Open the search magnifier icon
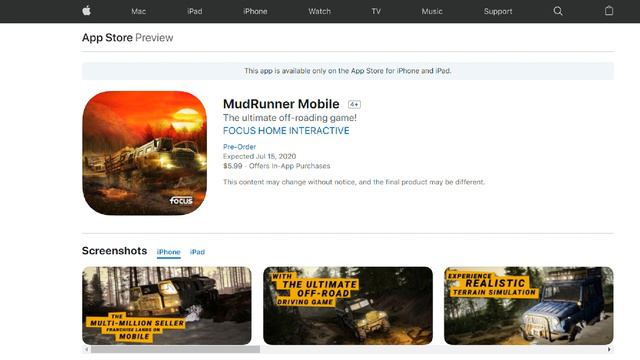This screenshot has width=640, height=360. (558, 11)
